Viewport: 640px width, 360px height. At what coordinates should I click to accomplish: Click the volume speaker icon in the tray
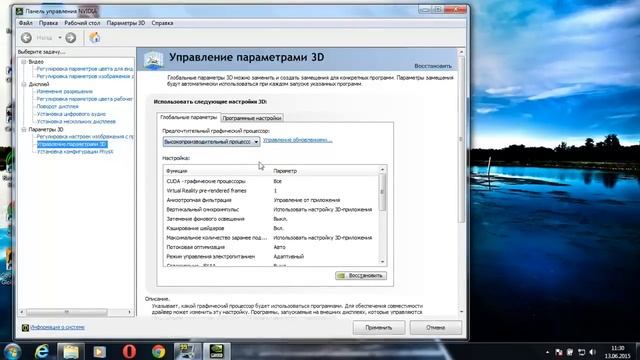(592, 352)
